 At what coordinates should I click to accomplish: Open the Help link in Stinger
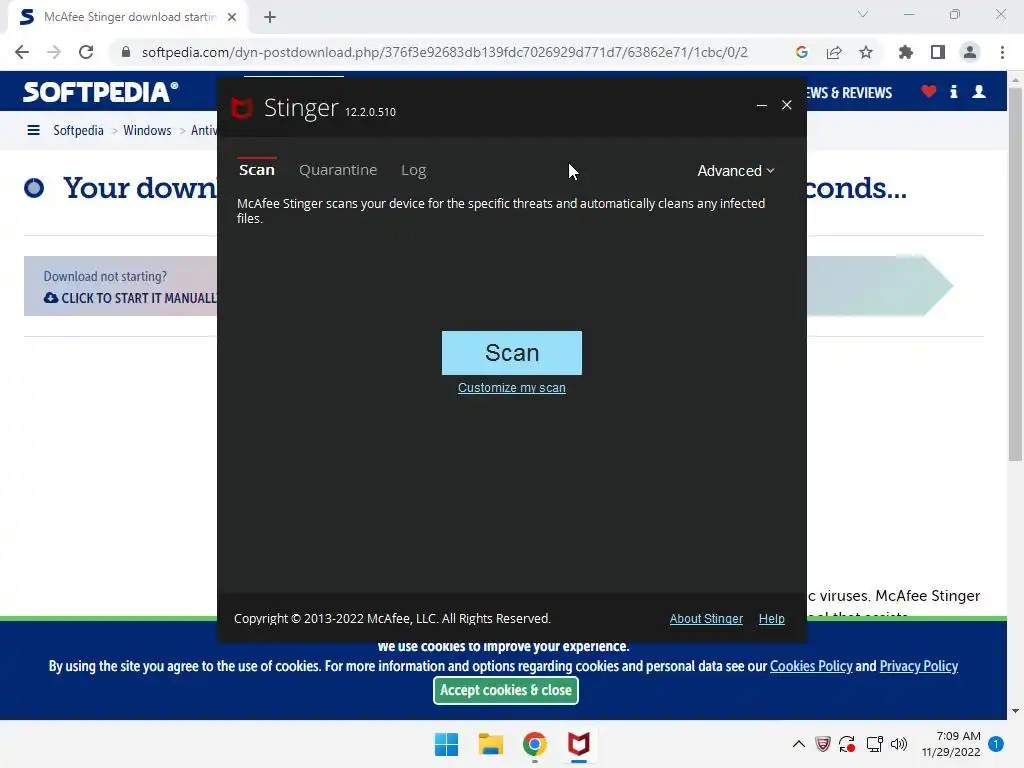coord(771,618)
